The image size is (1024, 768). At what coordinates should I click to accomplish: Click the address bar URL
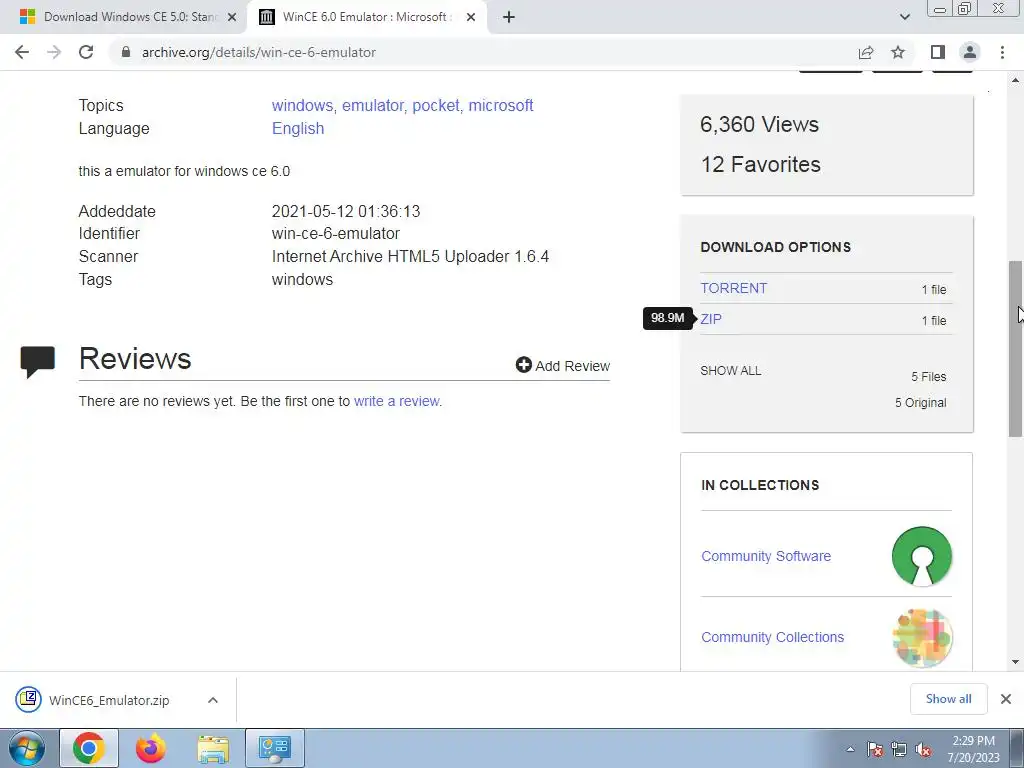click(259, 52)
